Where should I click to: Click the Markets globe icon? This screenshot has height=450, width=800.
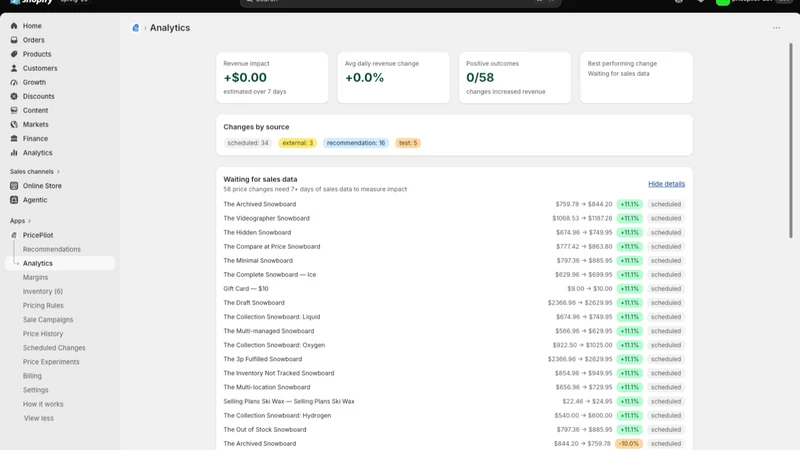14,124
